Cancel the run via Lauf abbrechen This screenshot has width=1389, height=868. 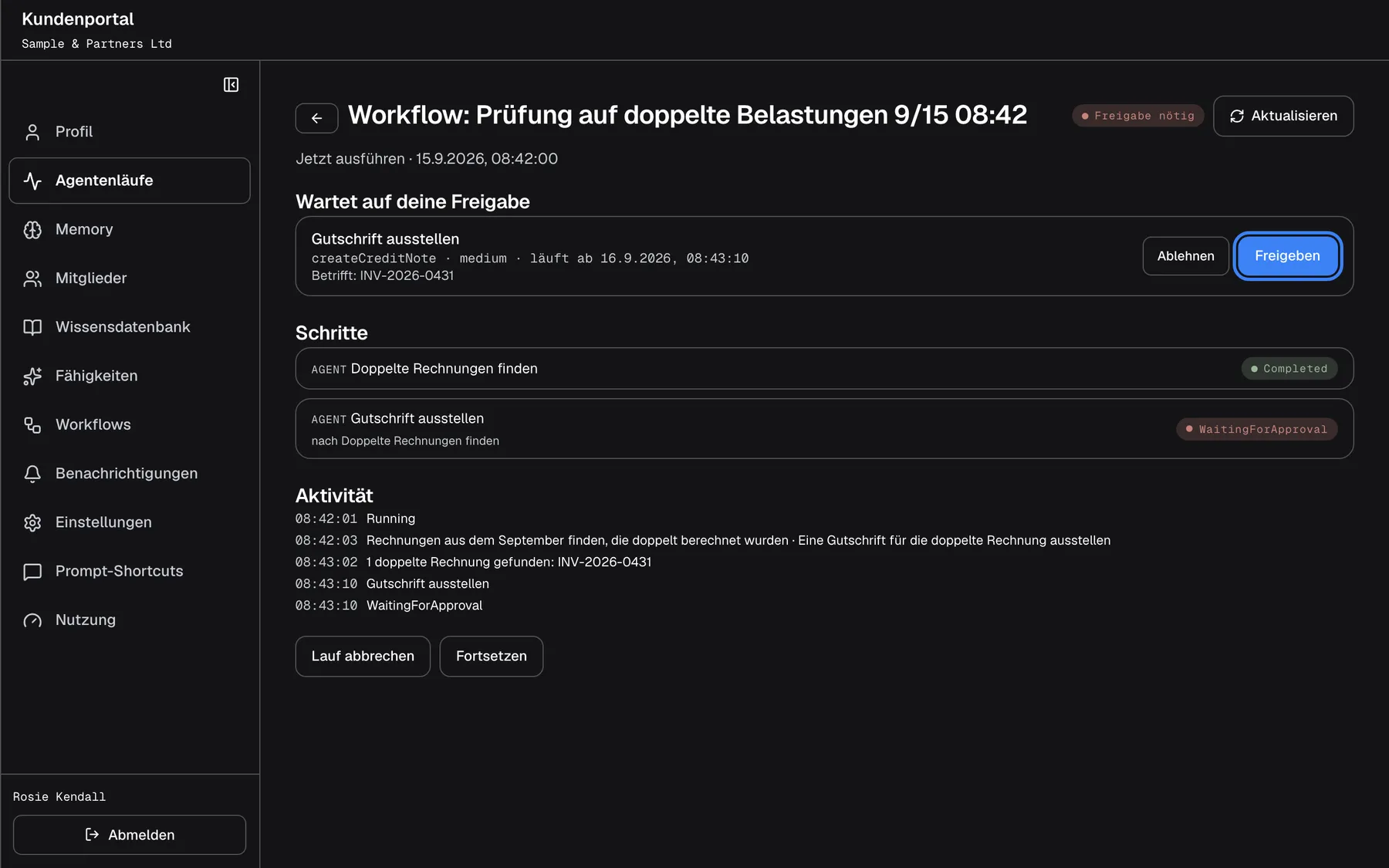363,657
